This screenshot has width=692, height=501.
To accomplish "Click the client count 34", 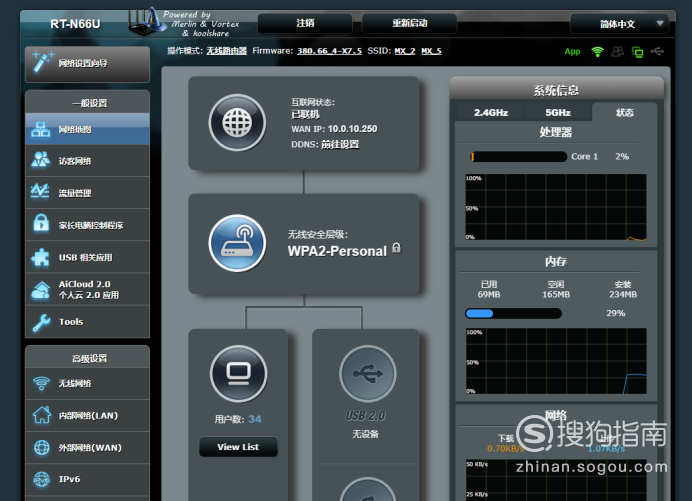I will point(255,419).
